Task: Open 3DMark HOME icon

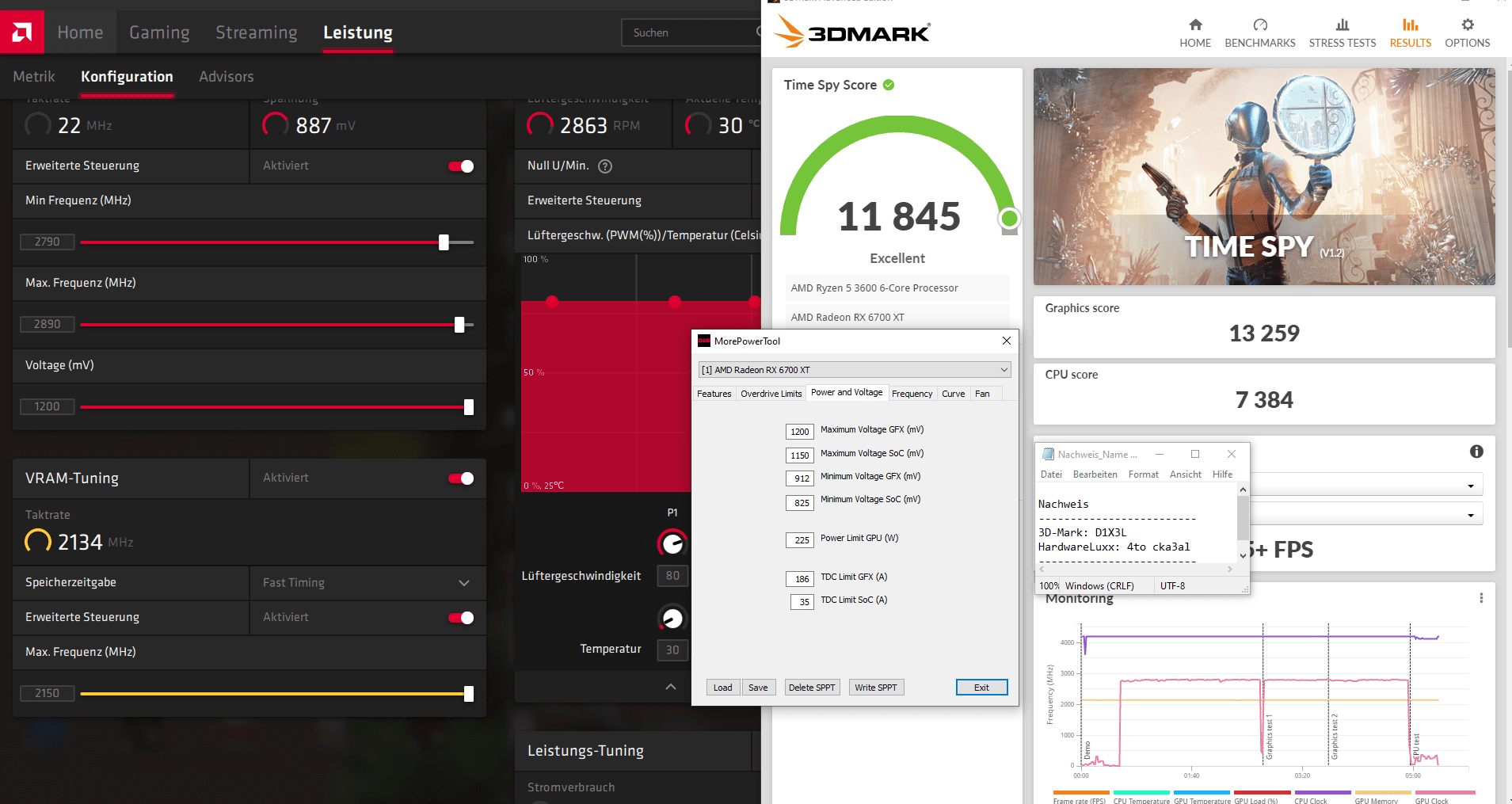Action: pyautogui.click(x=1195, y=25)
